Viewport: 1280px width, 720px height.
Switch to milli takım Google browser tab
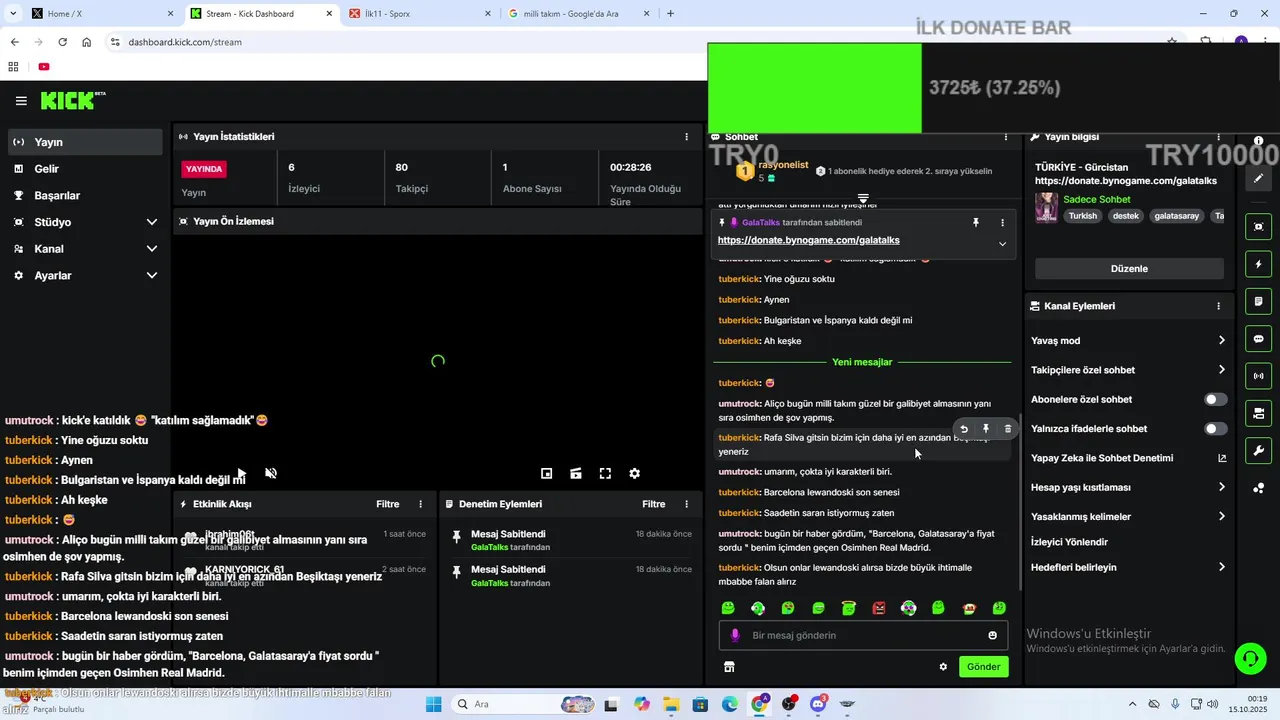pyautogui.click(x=578, y=14)
